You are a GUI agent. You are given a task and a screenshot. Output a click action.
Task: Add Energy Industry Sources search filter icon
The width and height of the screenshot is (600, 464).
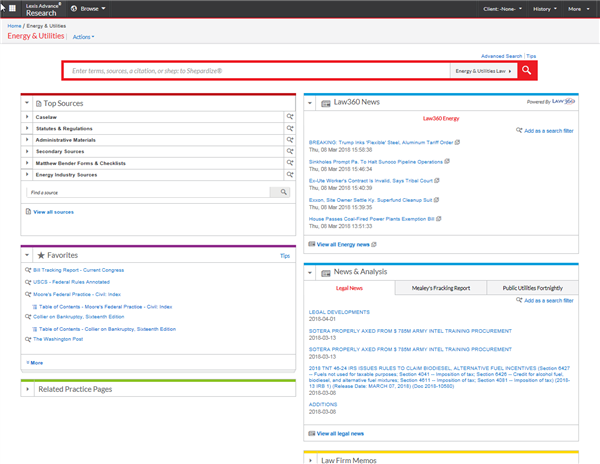[x=290, y=174]
